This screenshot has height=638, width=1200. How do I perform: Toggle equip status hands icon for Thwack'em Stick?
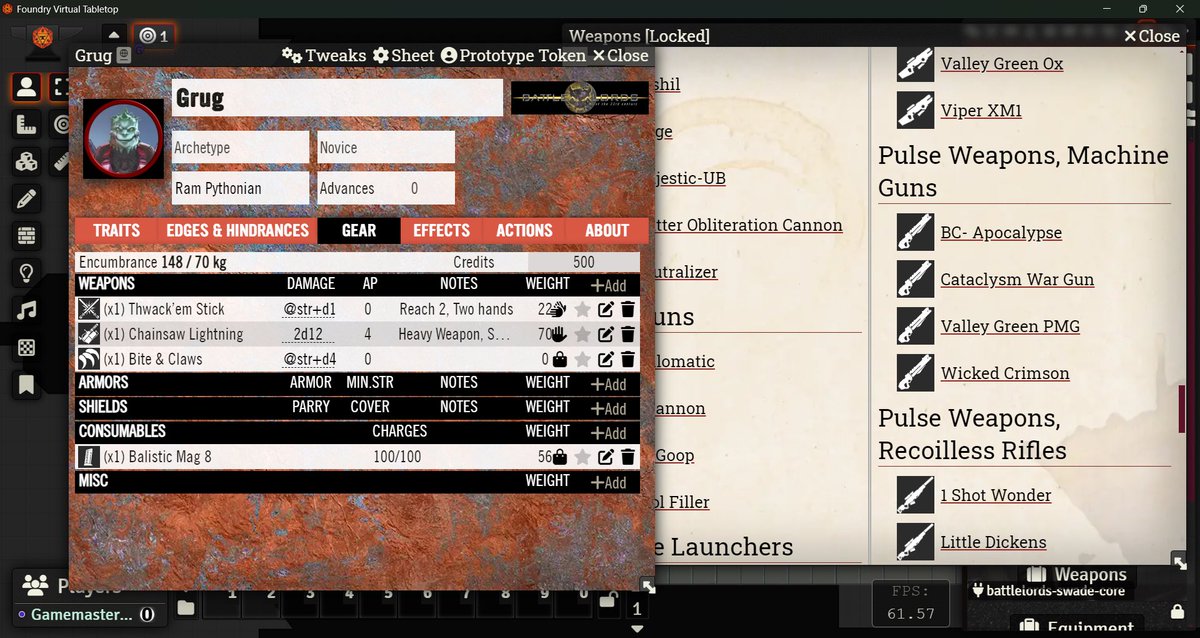tap(560, 310)
